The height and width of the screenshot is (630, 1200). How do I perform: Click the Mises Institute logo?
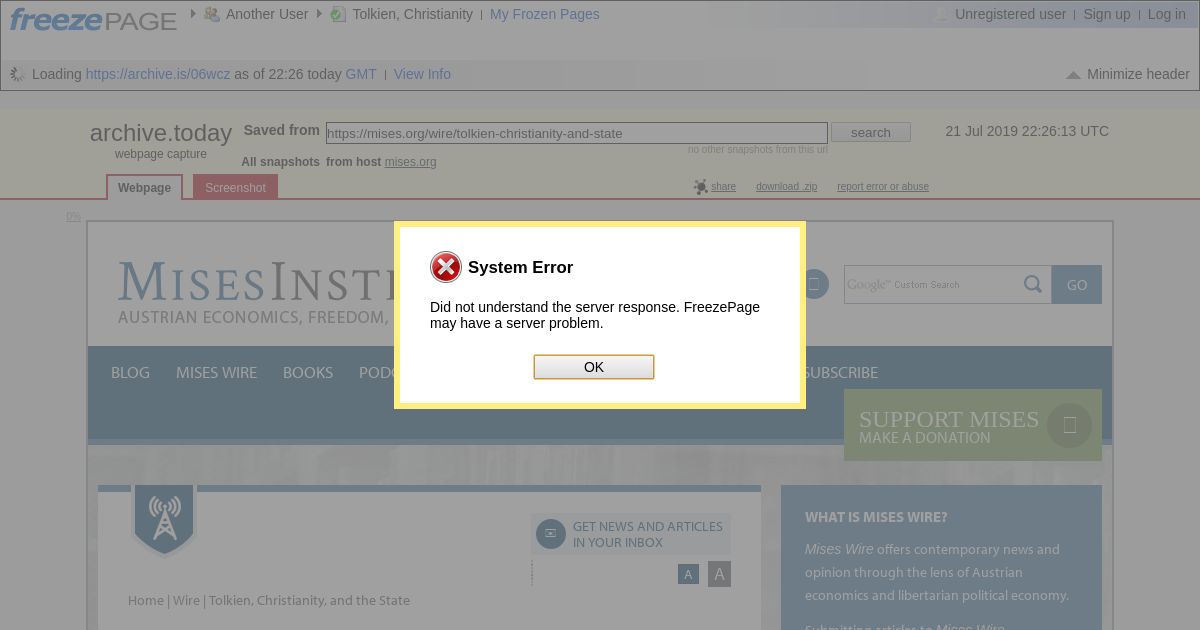tap(256, 292)
